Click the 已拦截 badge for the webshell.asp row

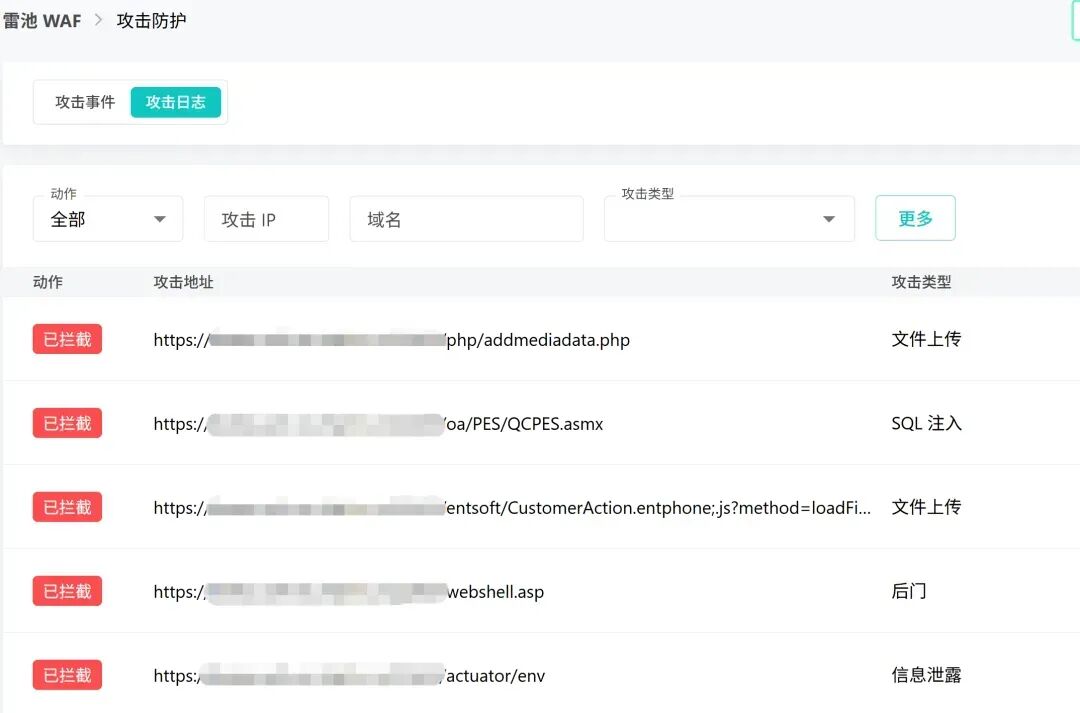[x=66, y=591]
